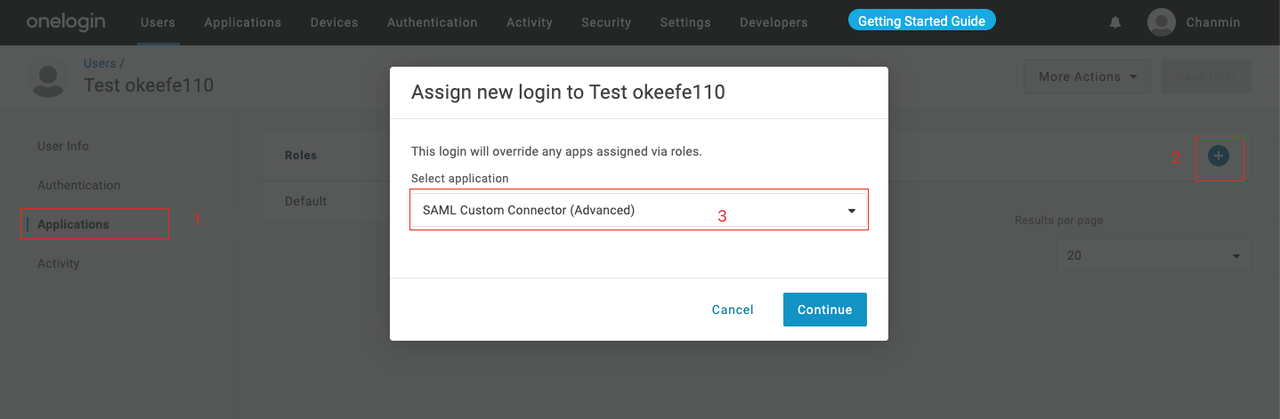1280x419 pixels.
Task: Expand the Select application dropdown
Action: (638, 211)
